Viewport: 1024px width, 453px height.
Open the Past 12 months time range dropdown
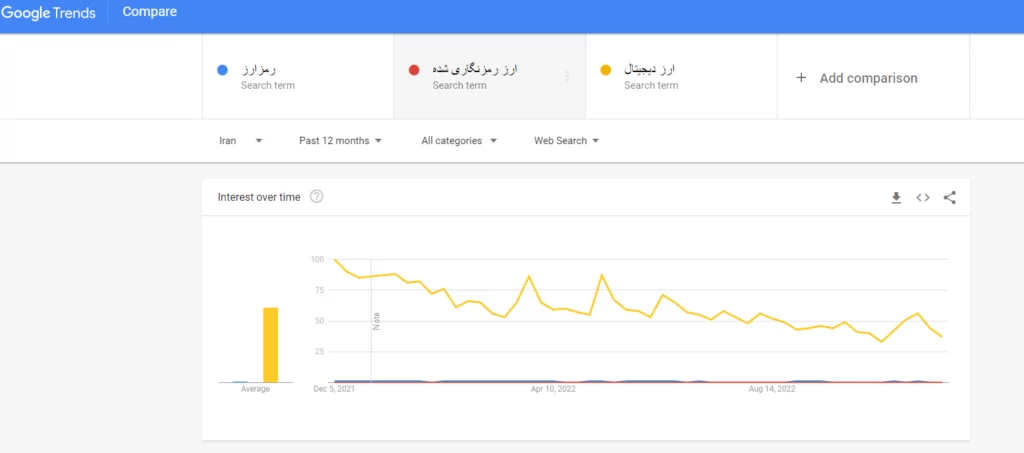[x=340, y=141]
